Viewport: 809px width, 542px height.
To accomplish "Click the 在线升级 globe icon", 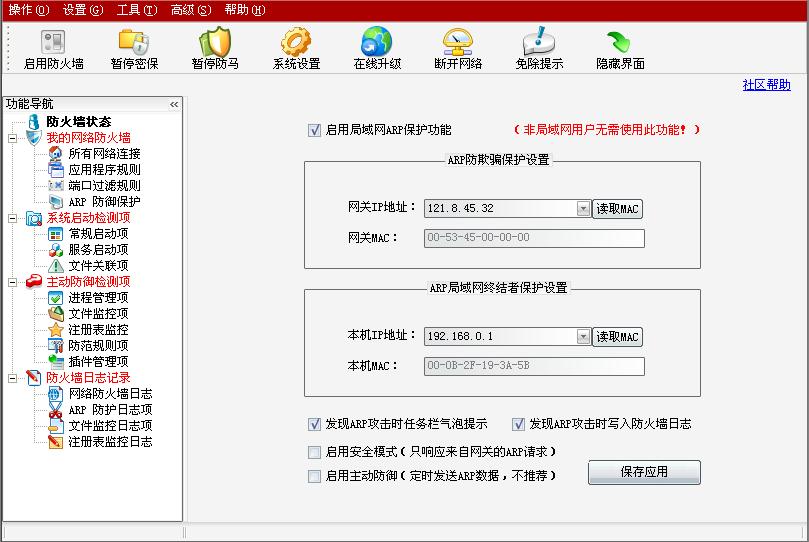I will [x=377, y=43].
